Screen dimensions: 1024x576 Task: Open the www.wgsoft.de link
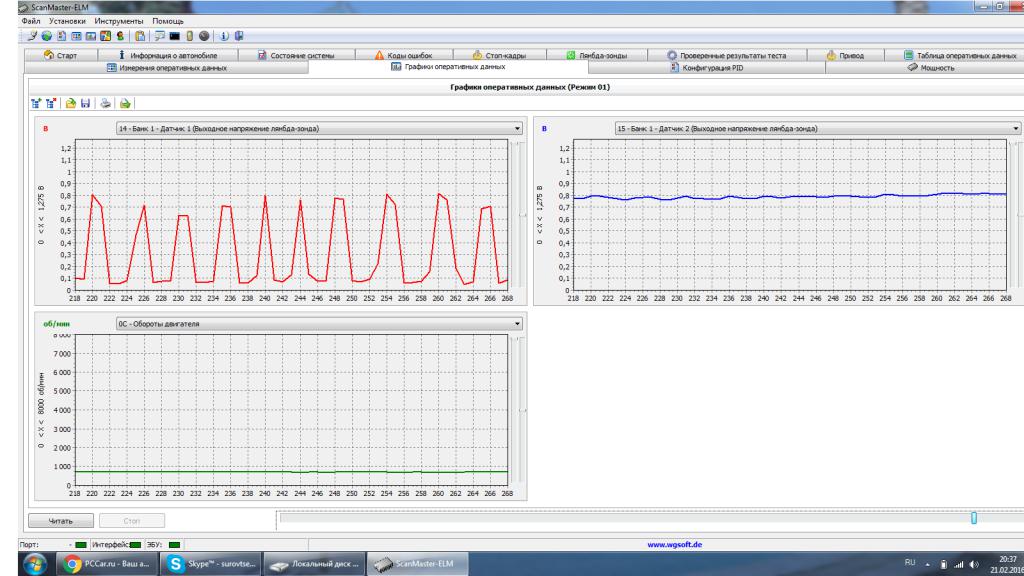(x=676, y=544)
